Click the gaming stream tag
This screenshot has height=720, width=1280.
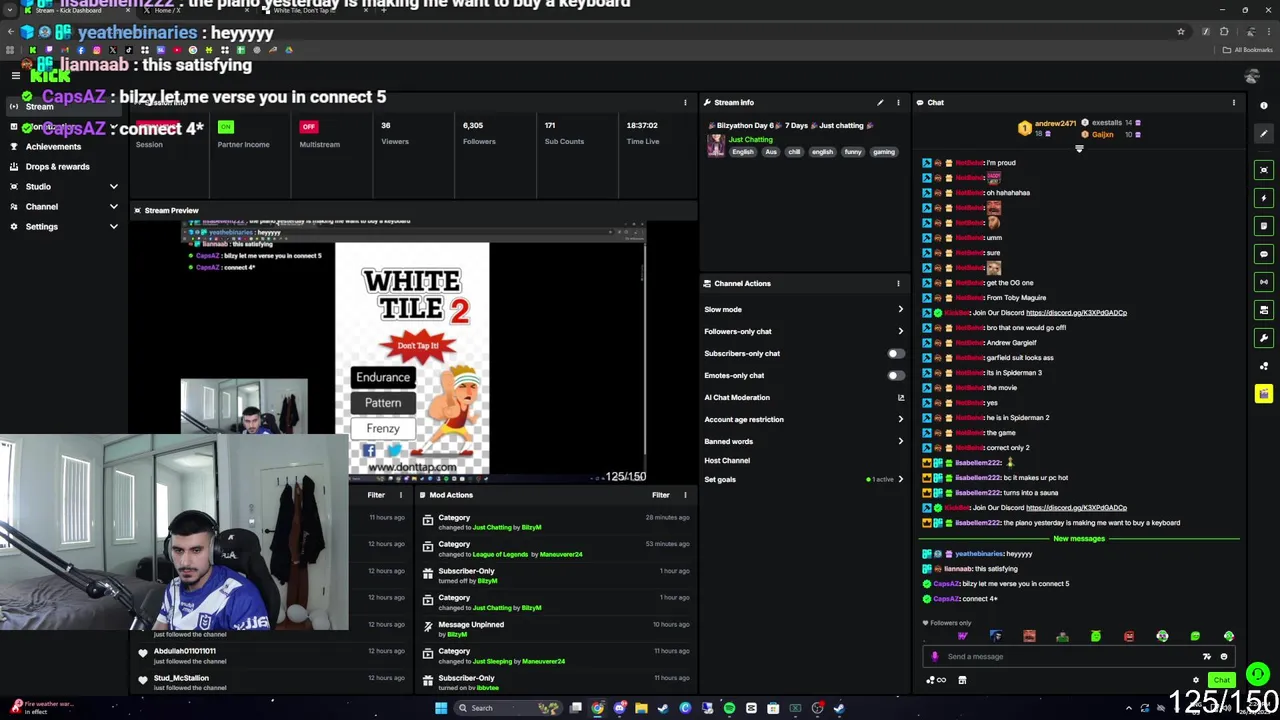click(884, 152)
